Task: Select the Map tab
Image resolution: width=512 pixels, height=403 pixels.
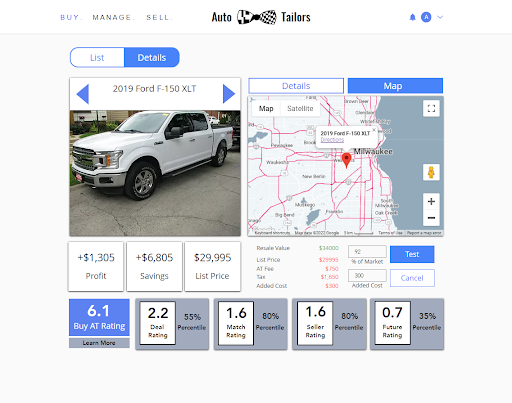Action: click(x=395, y=86)
